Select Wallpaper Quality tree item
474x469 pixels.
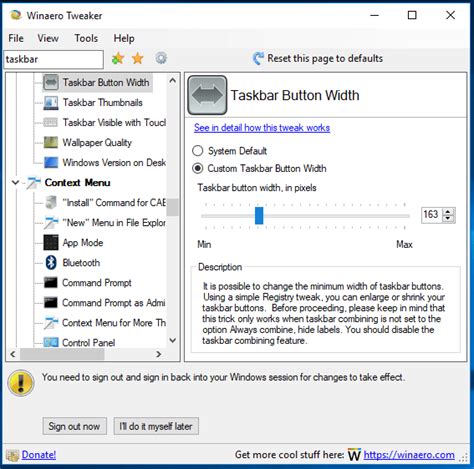[x=97, y=143]
